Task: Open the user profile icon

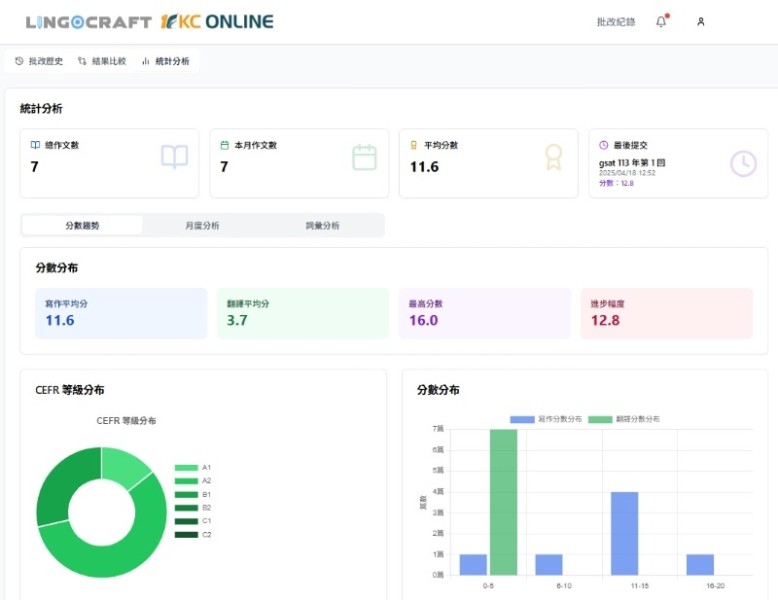Action: pyautogui.click(x=701, y=22)
